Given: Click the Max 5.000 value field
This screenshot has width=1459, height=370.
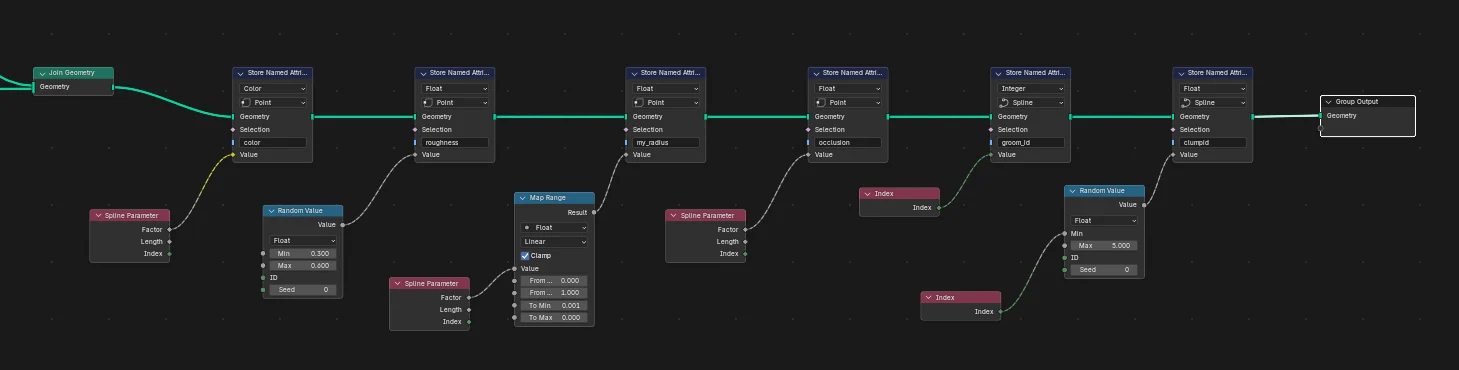Looking at the screenshot, I should coord(1105,245).
